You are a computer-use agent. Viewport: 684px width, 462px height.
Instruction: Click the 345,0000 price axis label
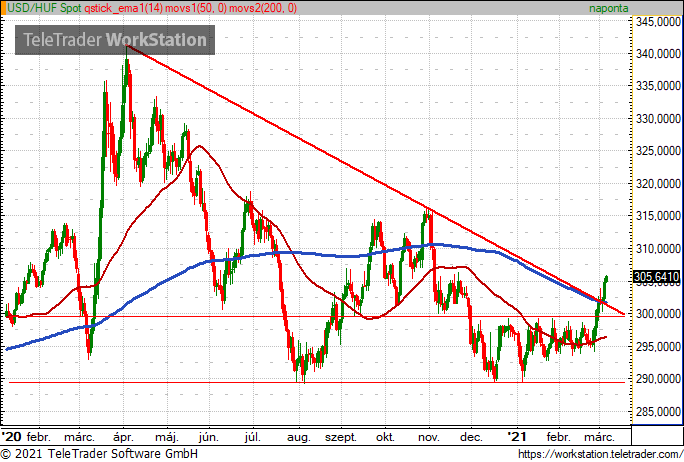pyautogui.click(x=658, y=21)
